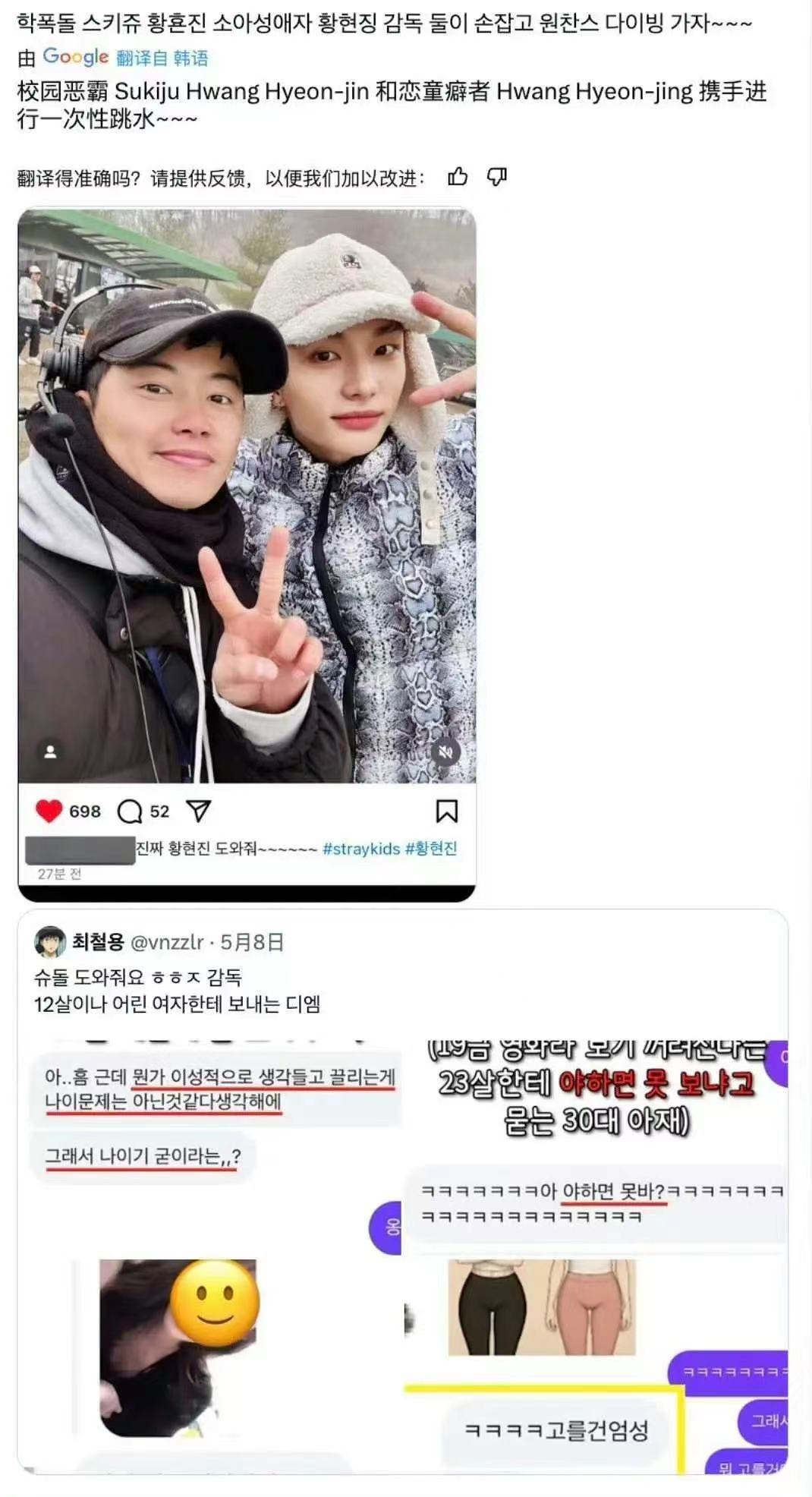Tap the paper plane share icon
Screen dimensions: 812x1497
tap(198, 811)
